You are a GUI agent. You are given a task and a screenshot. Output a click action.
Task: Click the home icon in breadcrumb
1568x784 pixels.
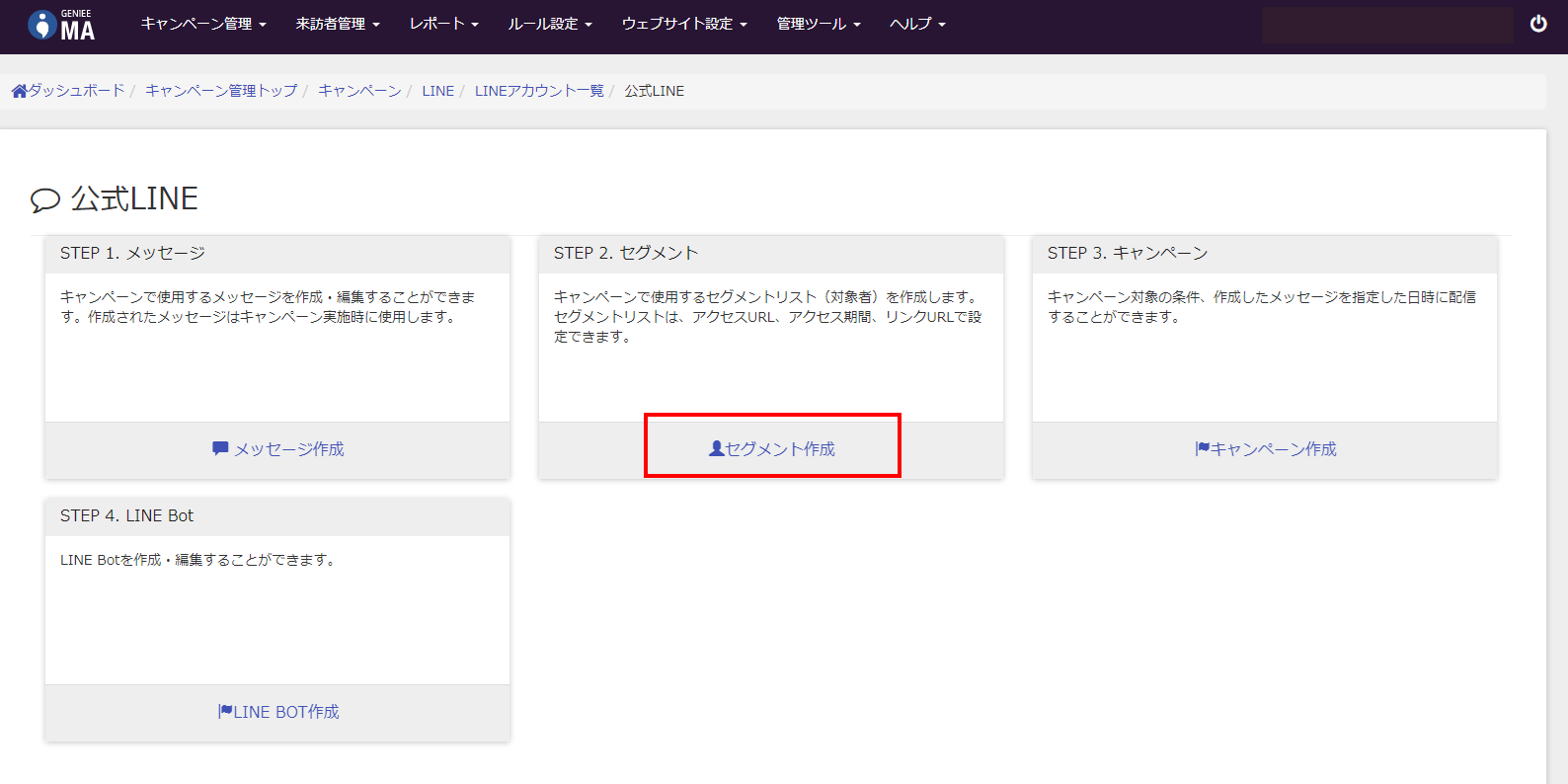[19, 91]
